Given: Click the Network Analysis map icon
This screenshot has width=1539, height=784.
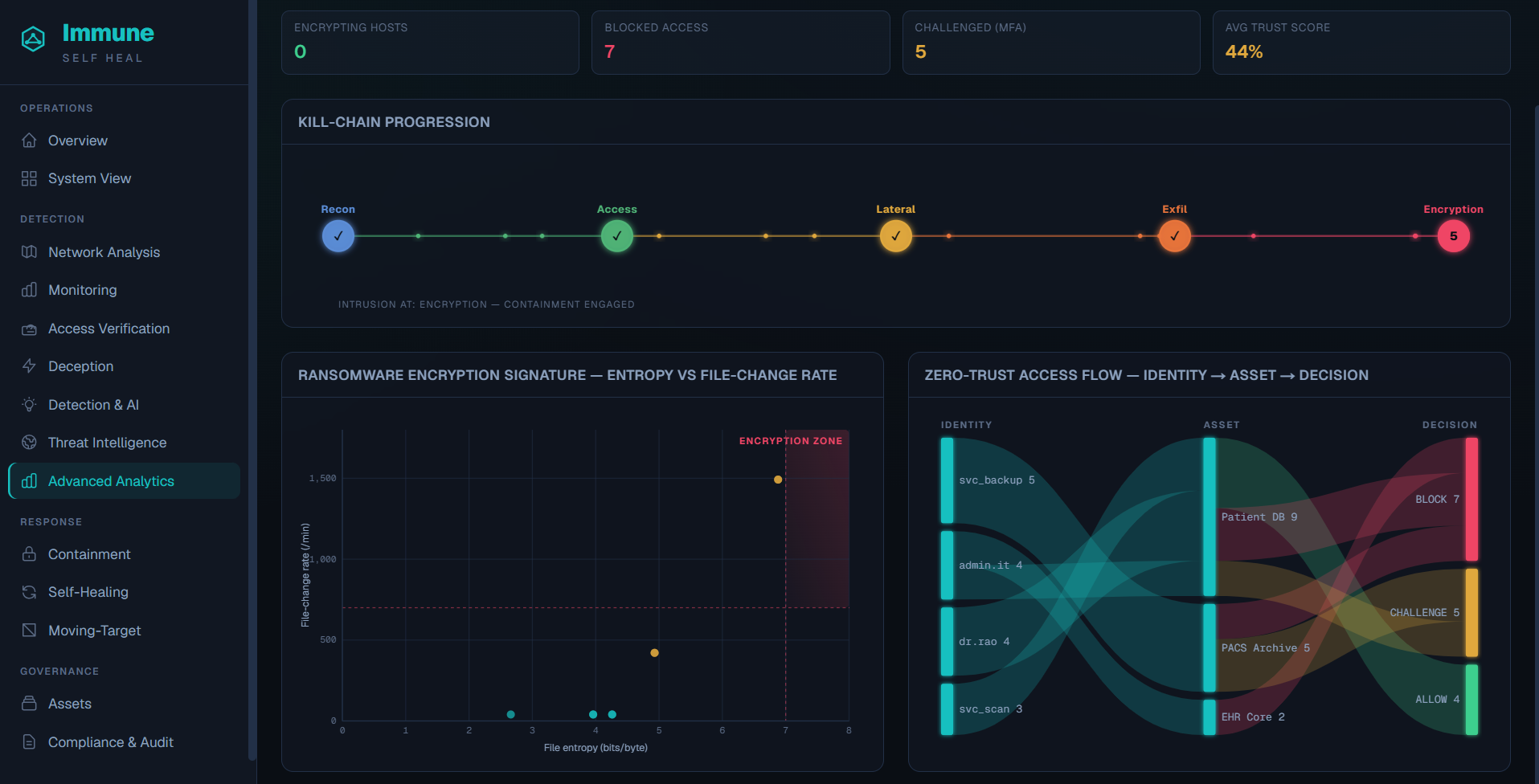Looking at the screenshot, I should pyautogui.click(x=29, y=252).
